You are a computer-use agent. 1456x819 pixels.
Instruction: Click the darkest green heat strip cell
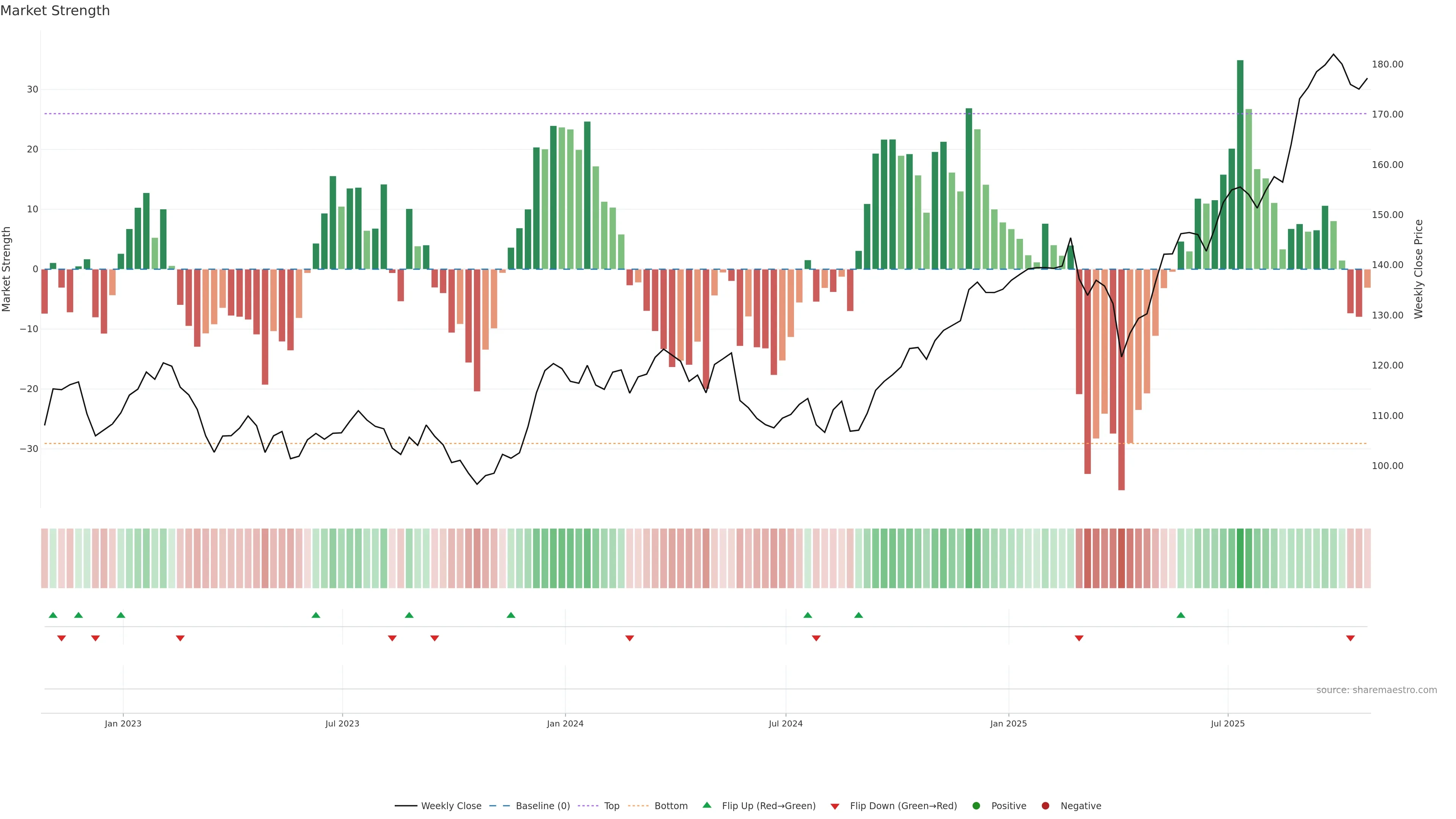pyautogui.click(x=1240, y=559)
